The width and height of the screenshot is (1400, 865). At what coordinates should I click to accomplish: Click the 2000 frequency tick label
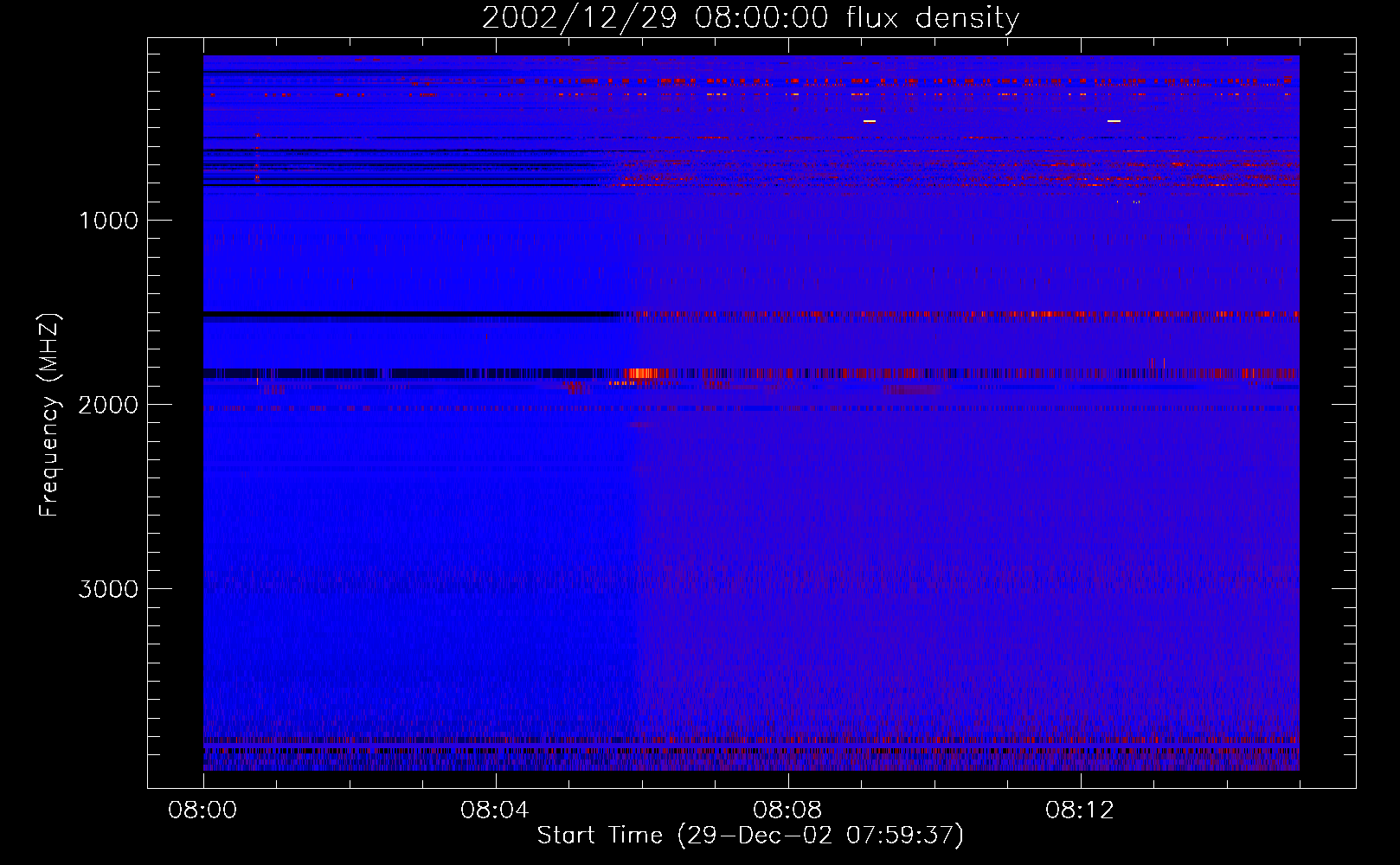pos(108,405)
